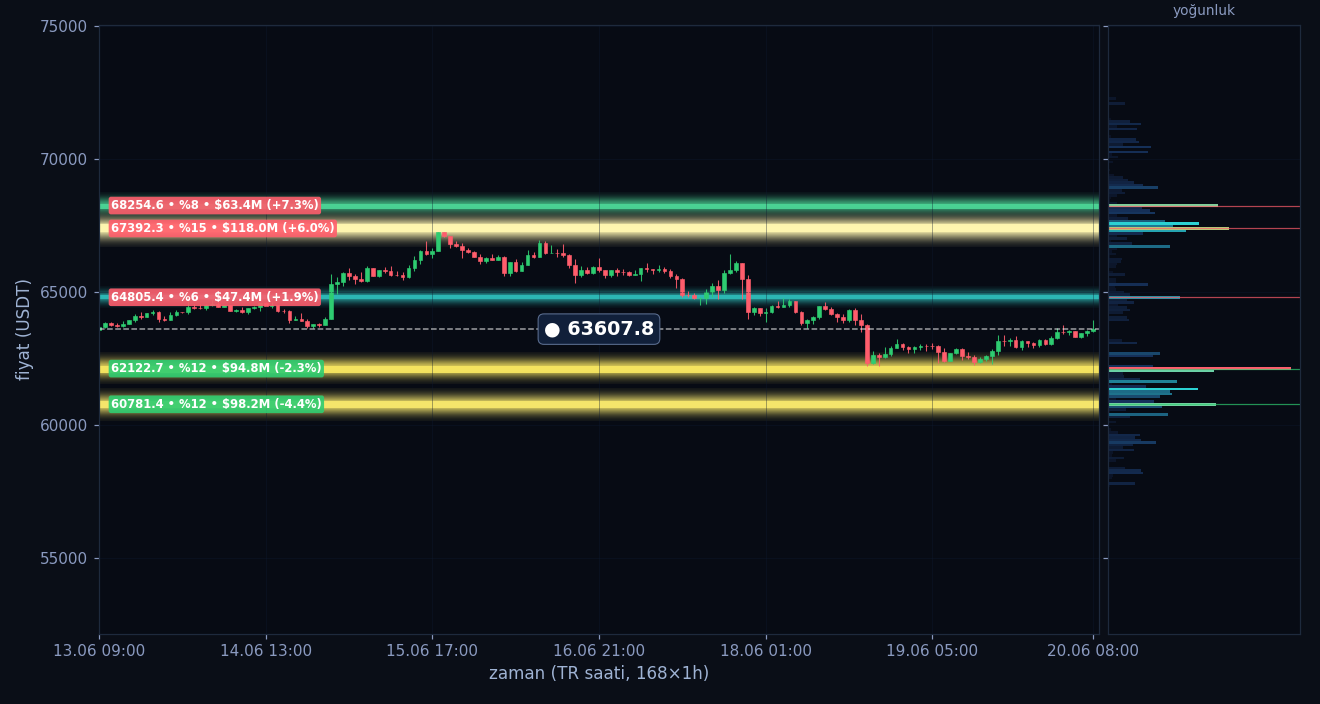This screenshot has height=704, width=1320.
Task: Click the zaman (TR saati, 168×1h) axis title
Action: pos(599,674)
